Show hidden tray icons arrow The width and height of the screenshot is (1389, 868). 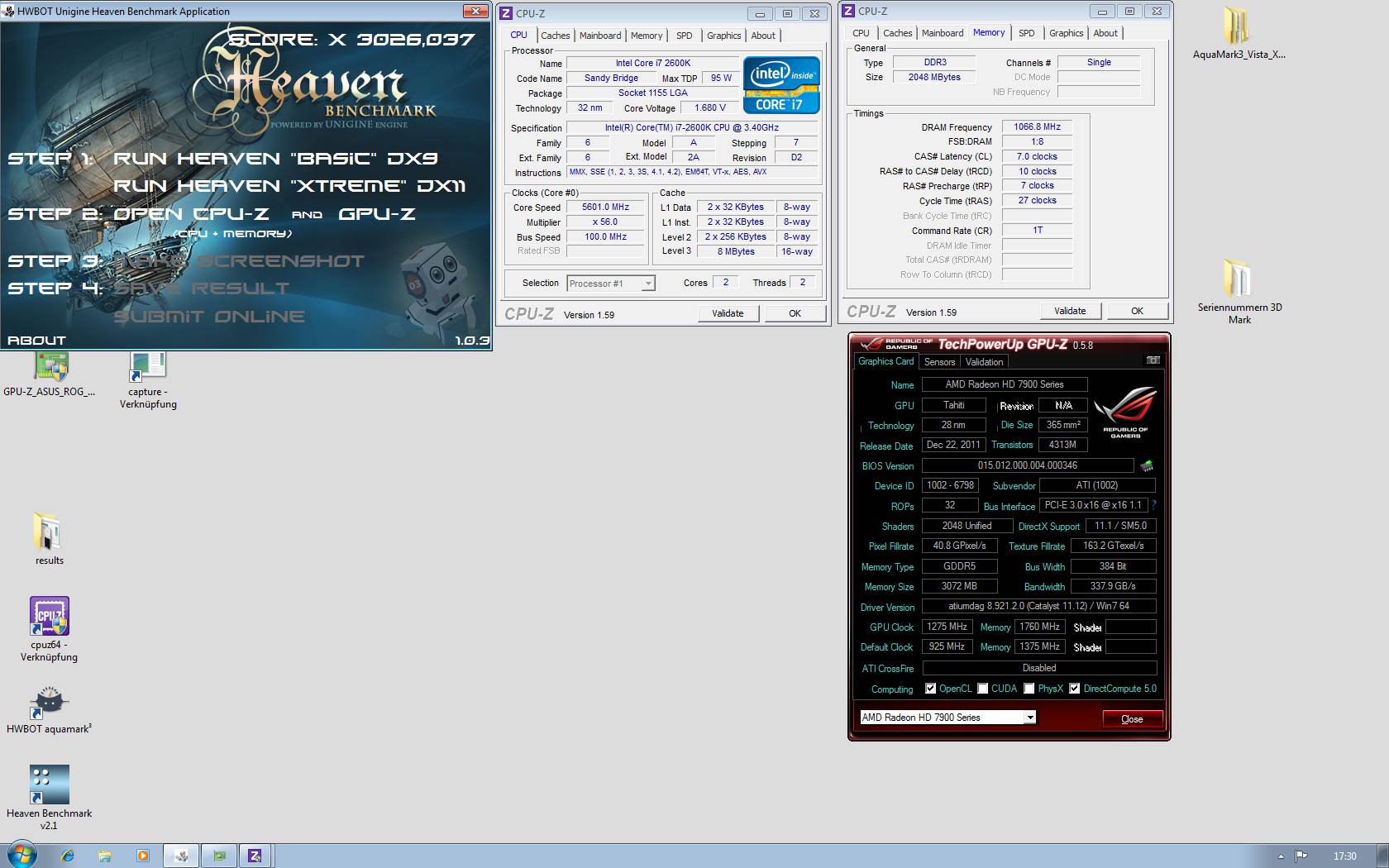click(1281, 856)
